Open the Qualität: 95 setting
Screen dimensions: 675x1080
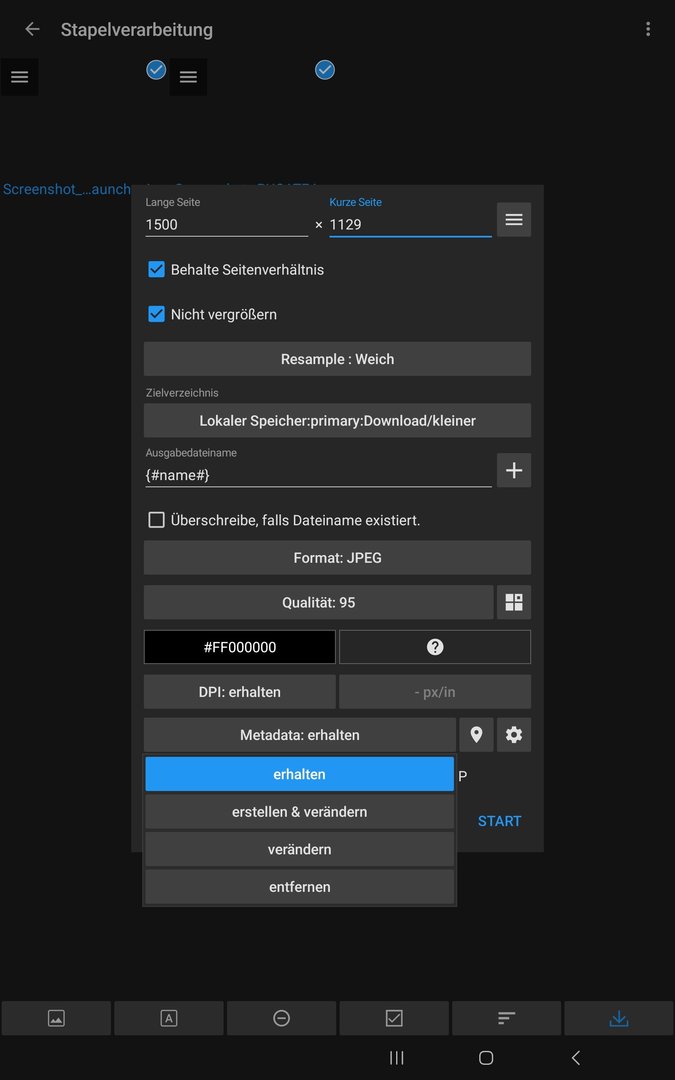click(x=318, y=603)
